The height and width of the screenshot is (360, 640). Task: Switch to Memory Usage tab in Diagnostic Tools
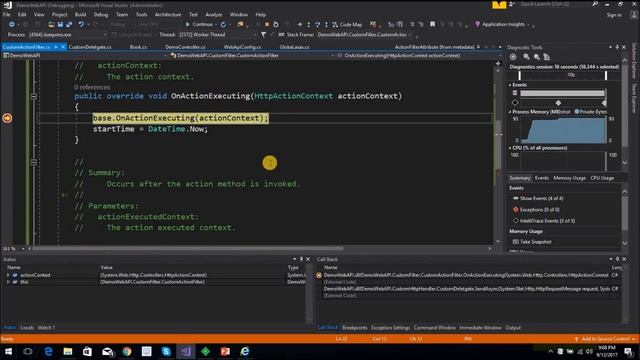569,178
